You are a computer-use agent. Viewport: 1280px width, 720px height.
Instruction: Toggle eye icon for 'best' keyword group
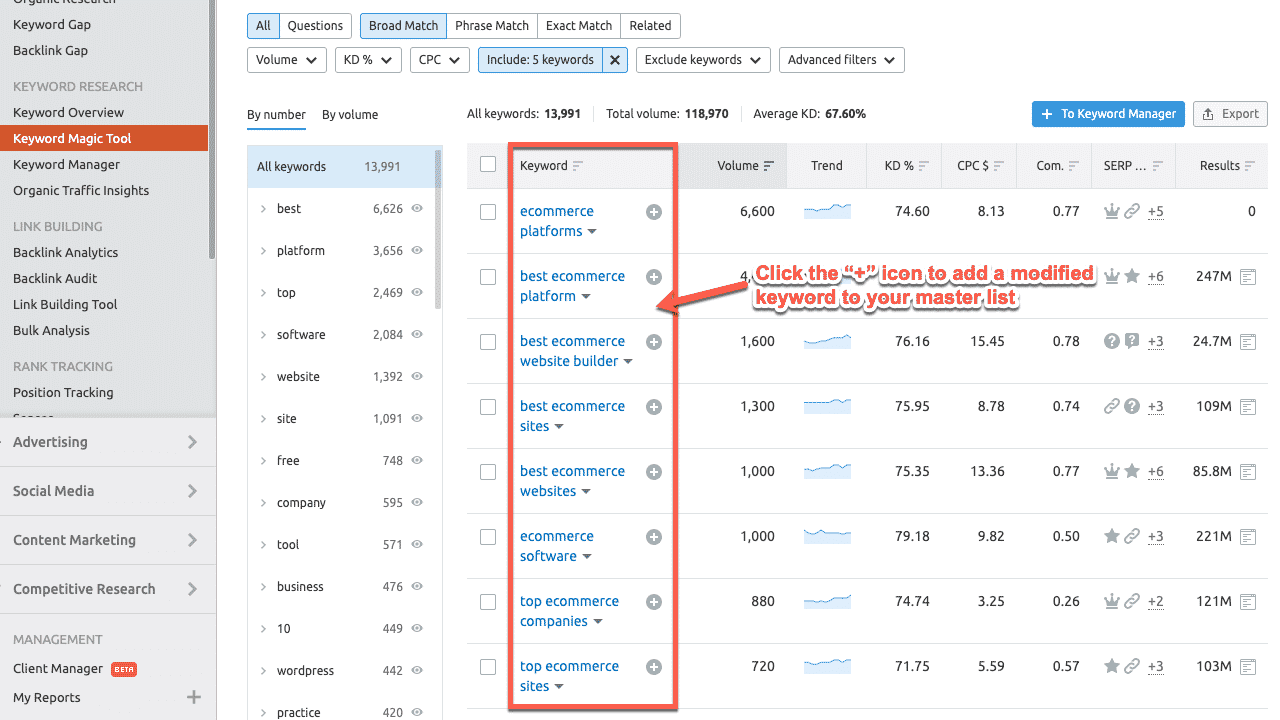point(417,209)
